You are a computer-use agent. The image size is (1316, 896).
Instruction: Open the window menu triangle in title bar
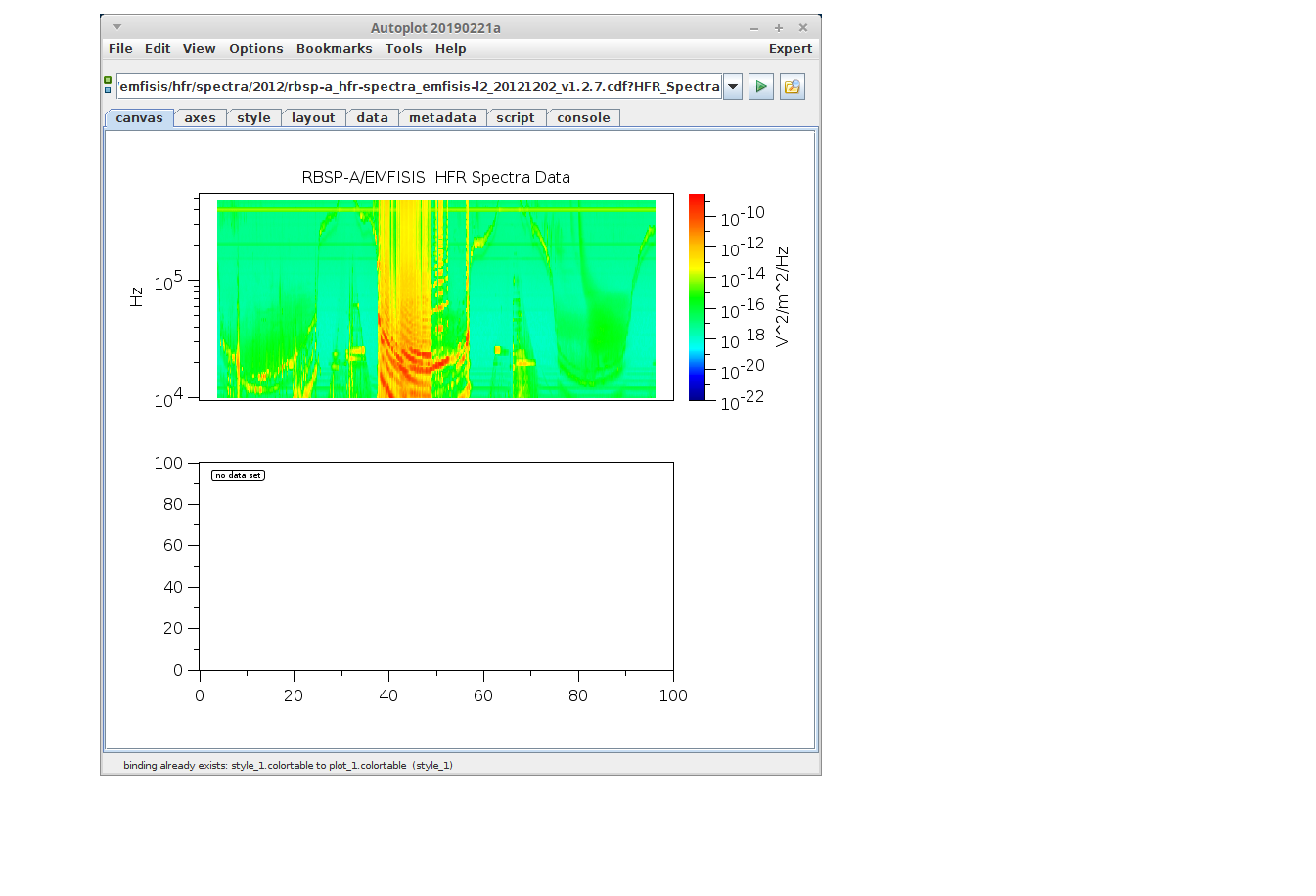pos(117,27)
